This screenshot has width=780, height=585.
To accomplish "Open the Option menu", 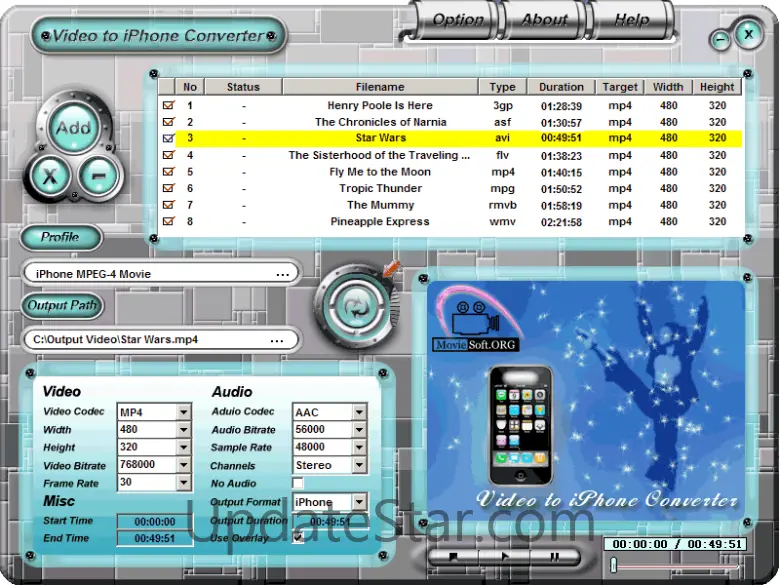I will pos(458,20).
